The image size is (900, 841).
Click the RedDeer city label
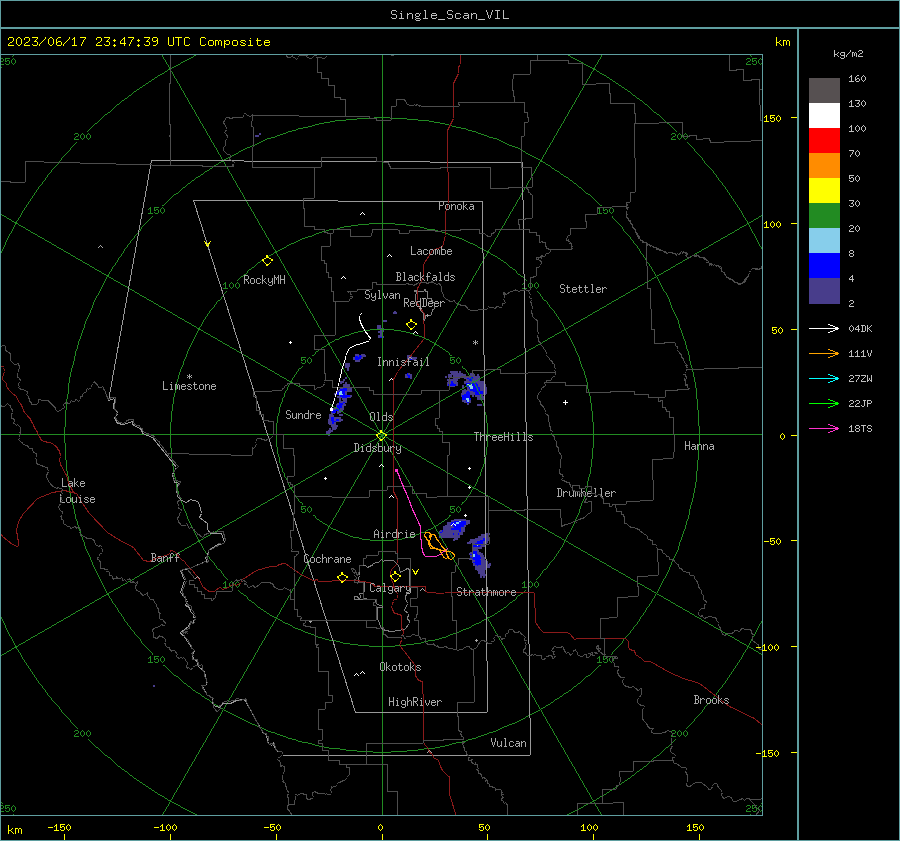coord(424,303)
